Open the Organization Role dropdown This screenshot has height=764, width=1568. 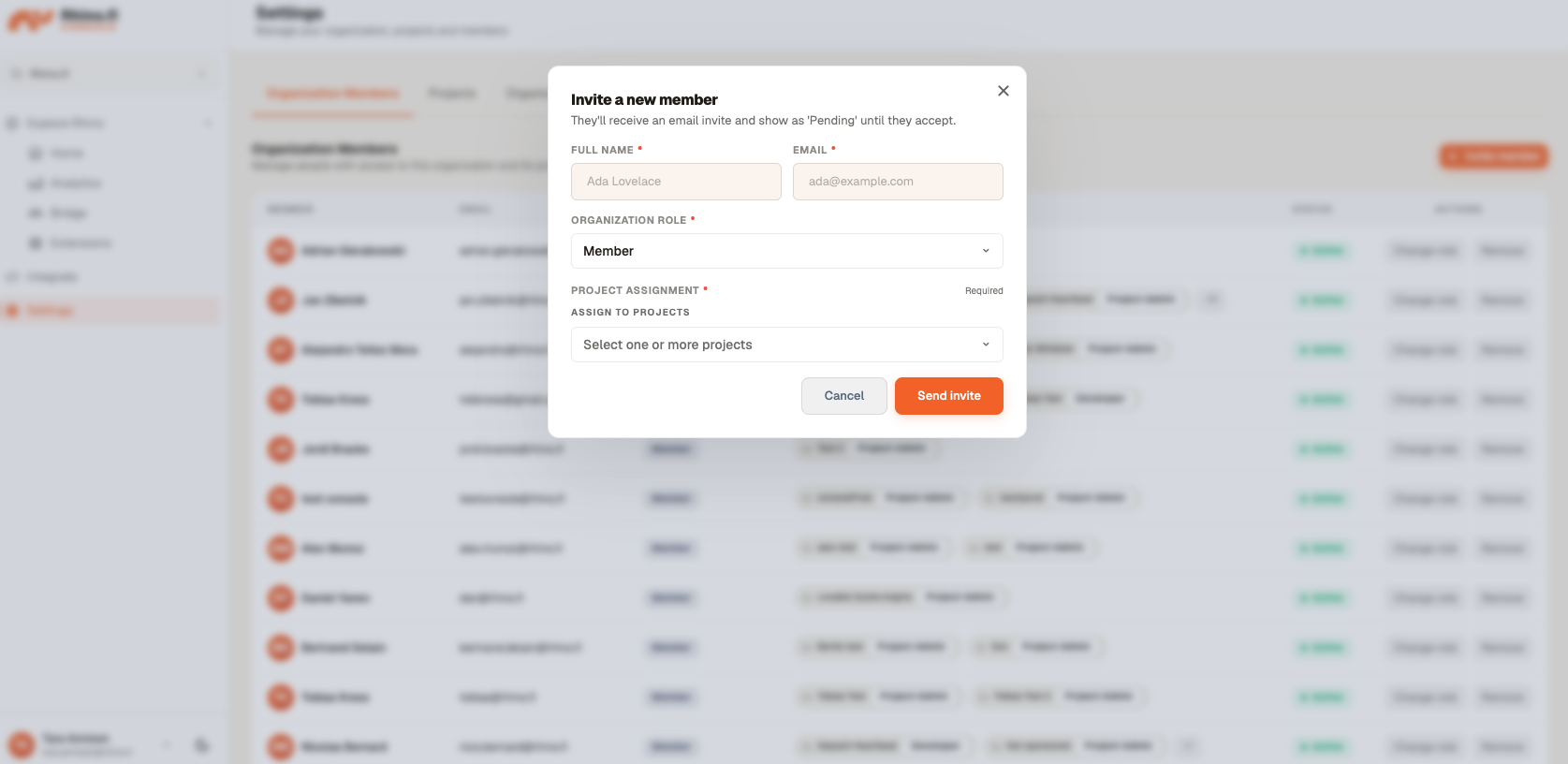point(786,251)
